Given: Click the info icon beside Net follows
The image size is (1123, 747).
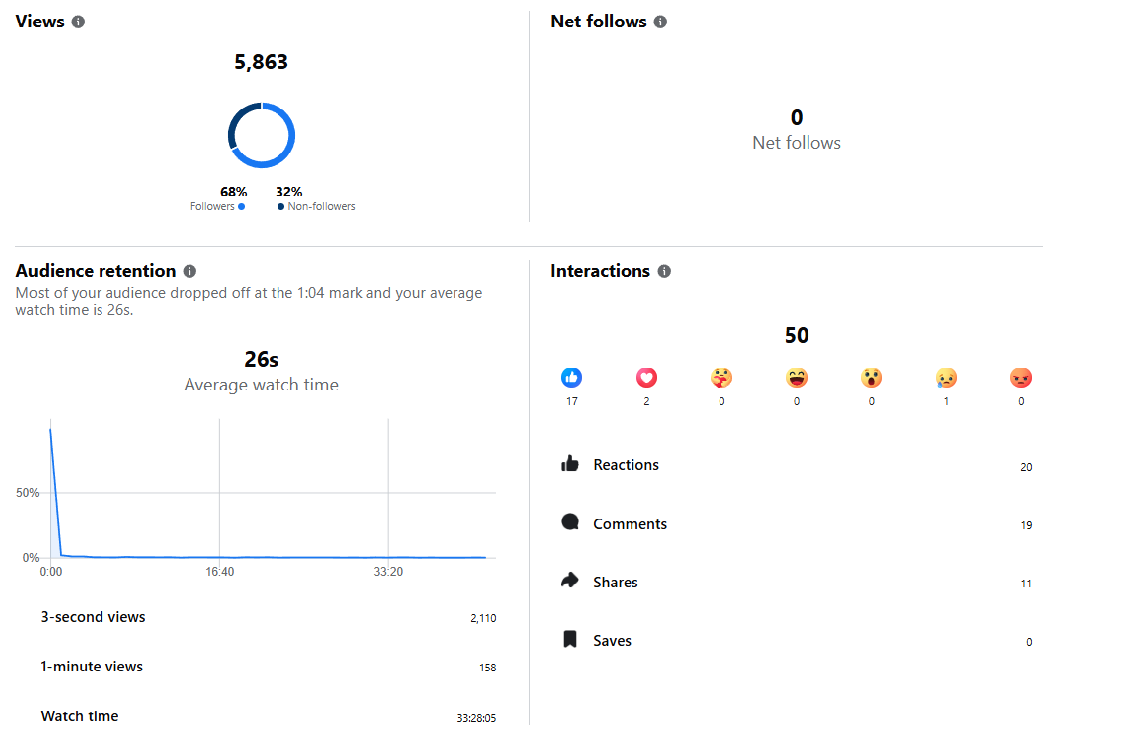Looking at the screenshot, I should coord(660,22).
